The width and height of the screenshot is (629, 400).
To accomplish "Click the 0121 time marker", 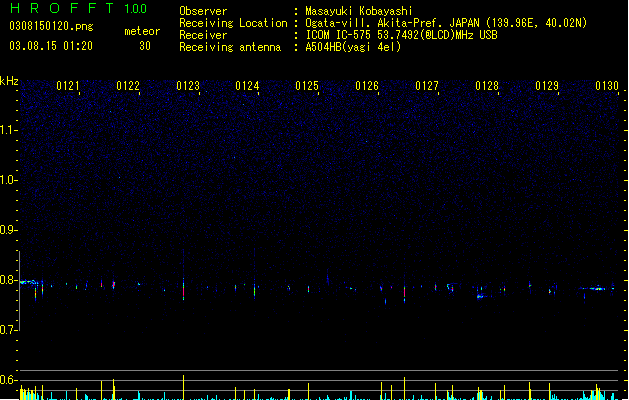I will tap(67, 86).
